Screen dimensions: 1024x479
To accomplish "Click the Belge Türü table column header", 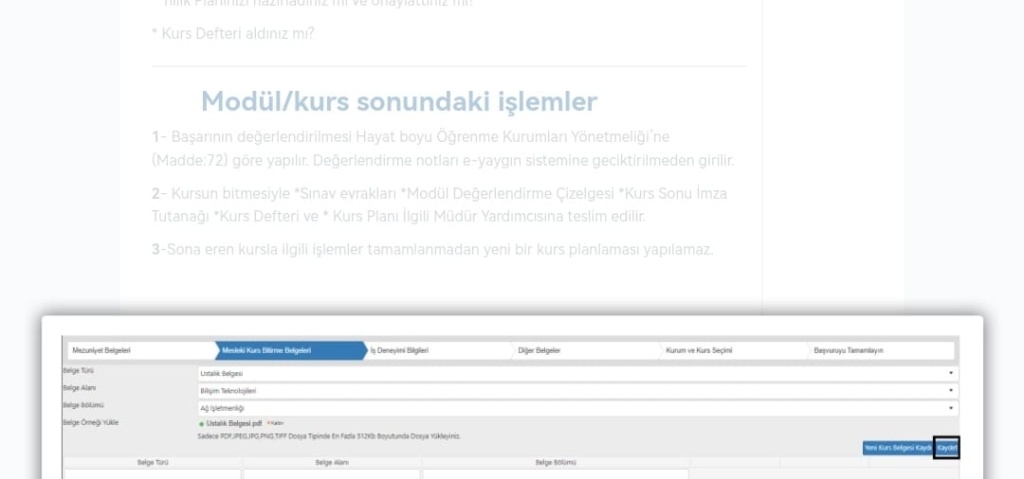I will [x=152, y=462].
